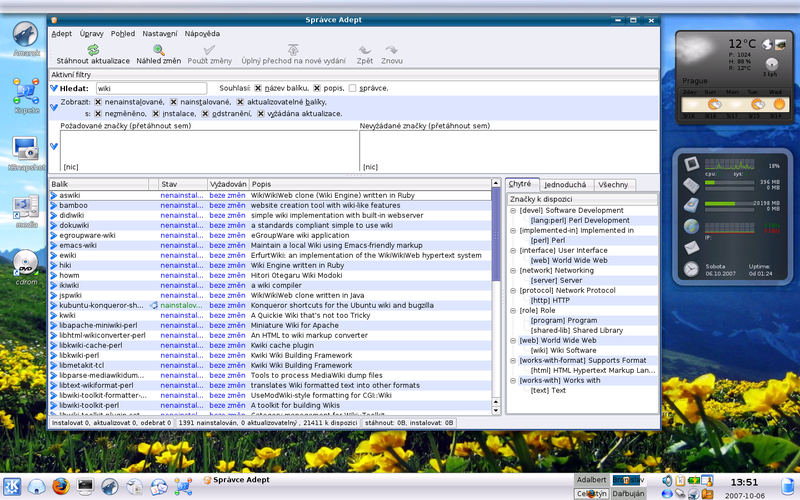Collapse the tags filter chevron
The image size is (800, 500).
[54, 146]
